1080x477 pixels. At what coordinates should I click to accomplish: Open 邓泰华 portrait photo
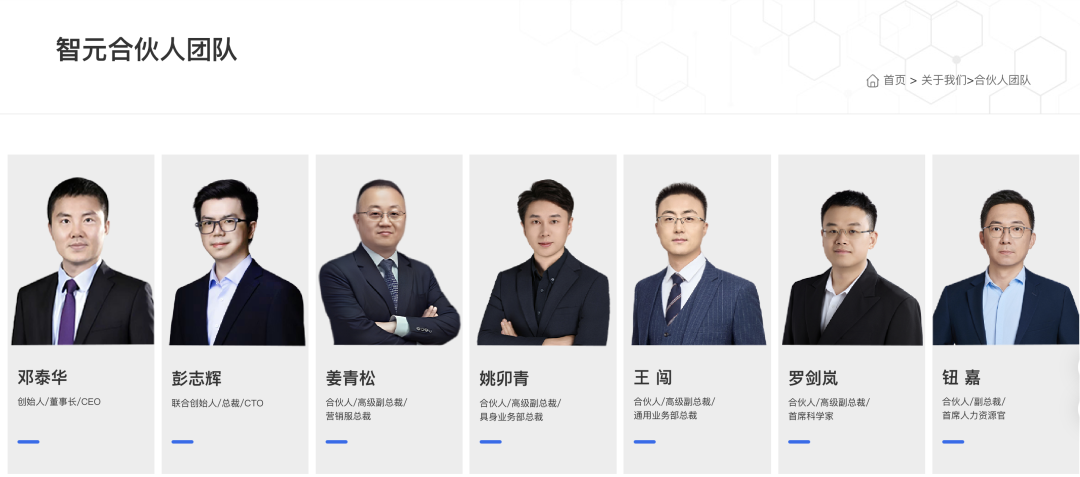(82, 260)
